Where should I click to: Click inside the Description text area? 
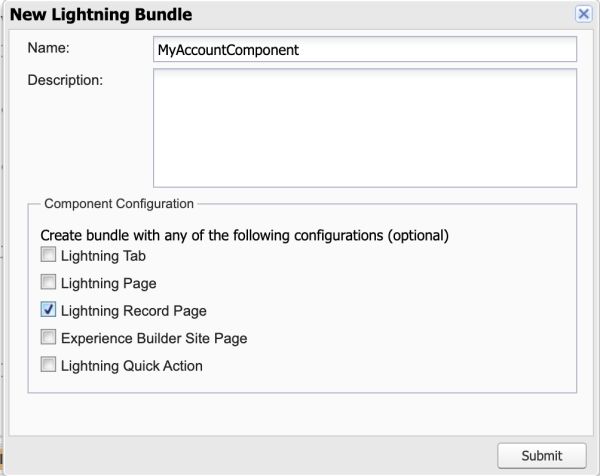point(365,128)
